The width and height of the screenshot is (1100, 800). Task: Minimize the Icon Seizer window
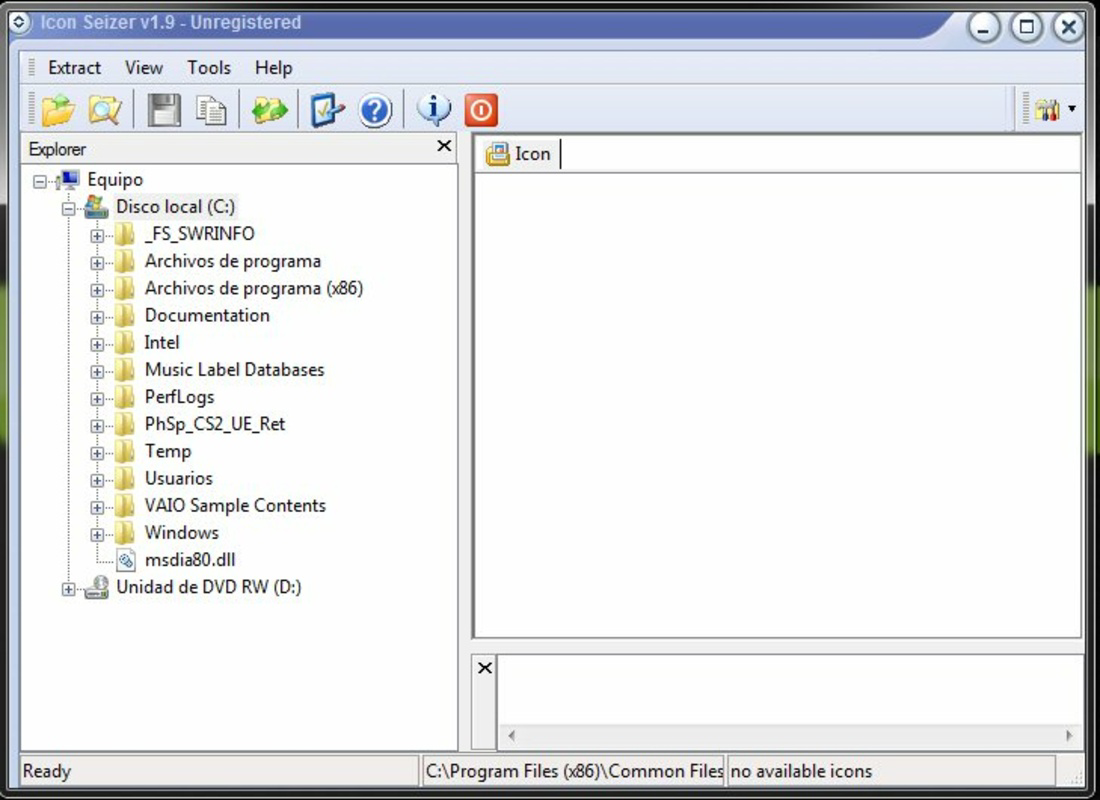(x=984, y=27)
